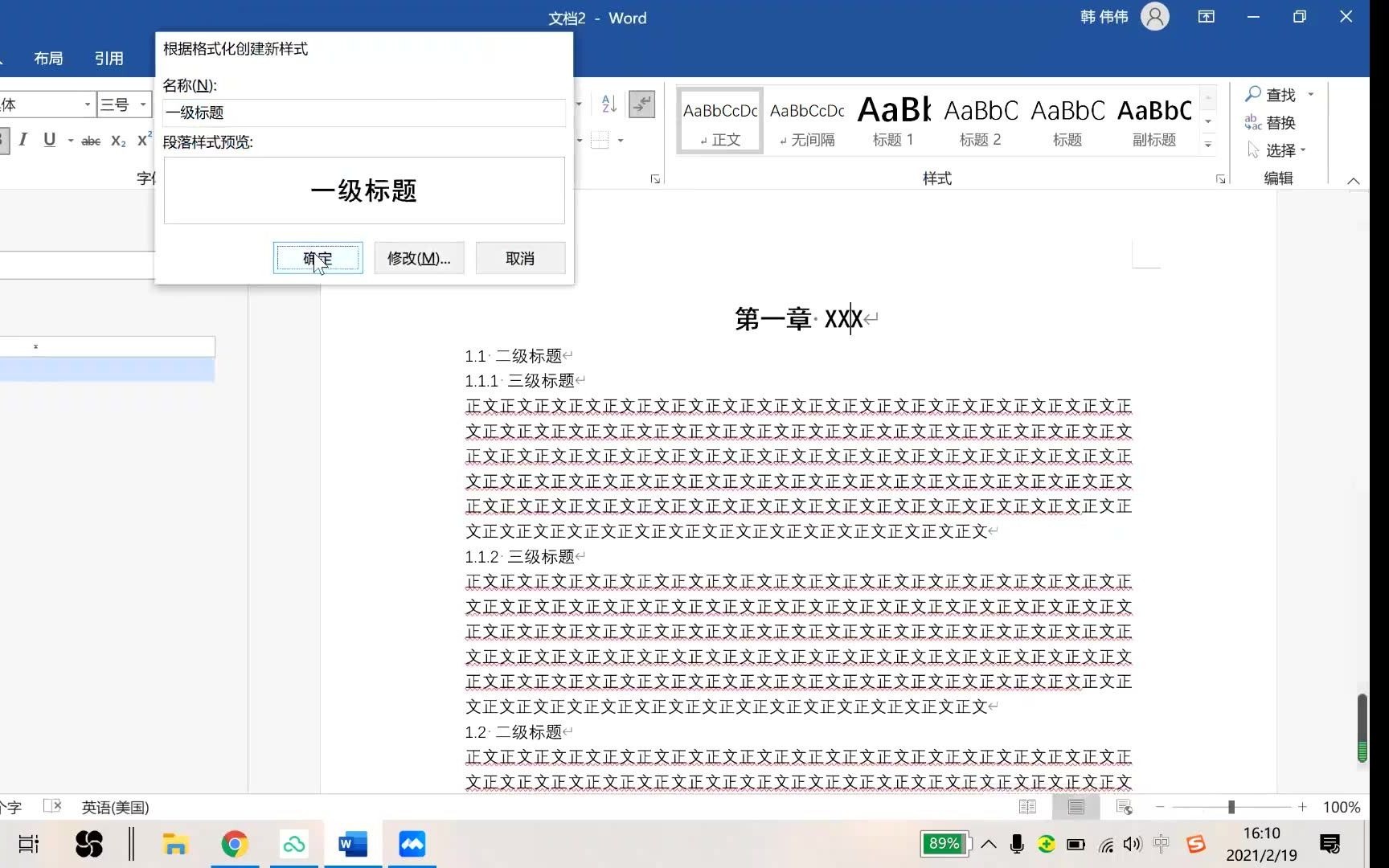The image size is (1389, 868).
Task: Open the 选择 (Select) dropdown
Action: pyautogui.click(x=1280, y=149)
